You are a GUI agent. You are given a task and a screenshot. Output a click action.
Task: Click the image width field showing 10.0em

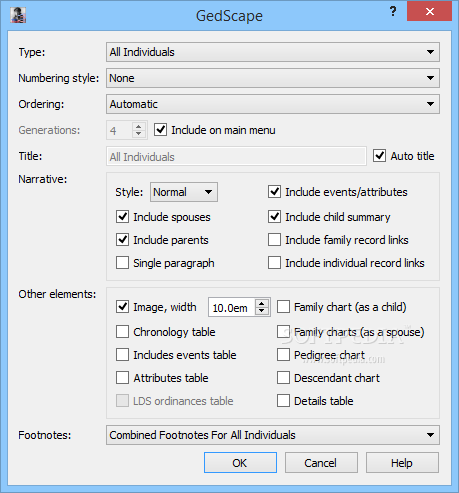click(232, 307)
